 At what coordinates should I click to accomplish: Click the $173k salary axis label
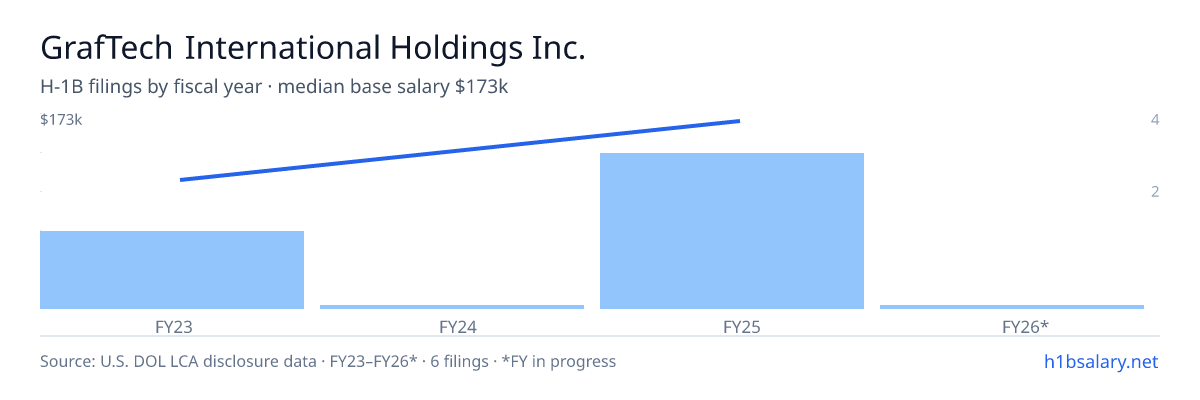tap(61, 120)
